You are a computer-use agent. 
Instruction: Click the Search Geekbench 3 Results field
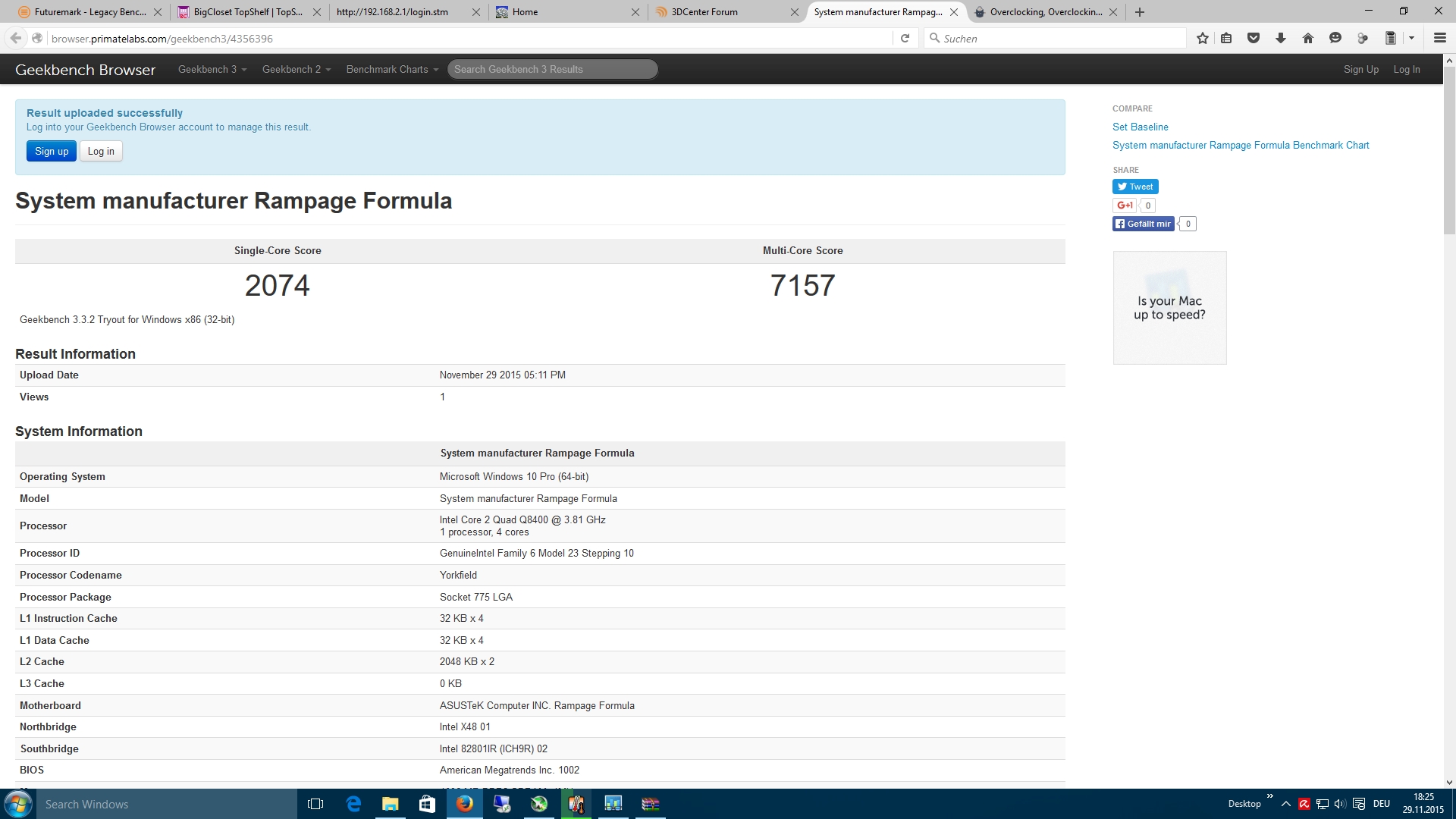552,69
